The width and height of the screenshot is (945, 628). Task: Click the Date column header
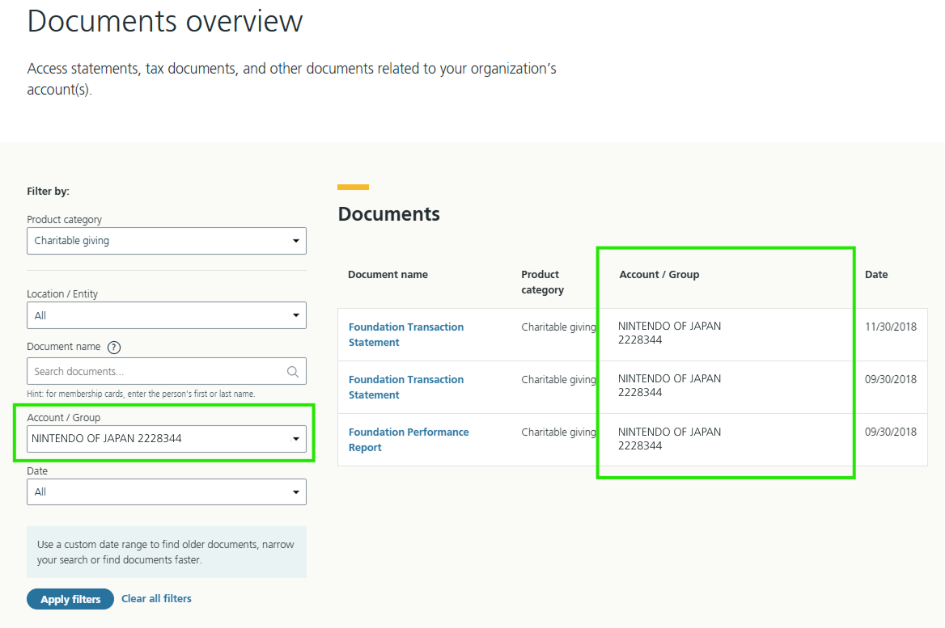pos(876,274)
